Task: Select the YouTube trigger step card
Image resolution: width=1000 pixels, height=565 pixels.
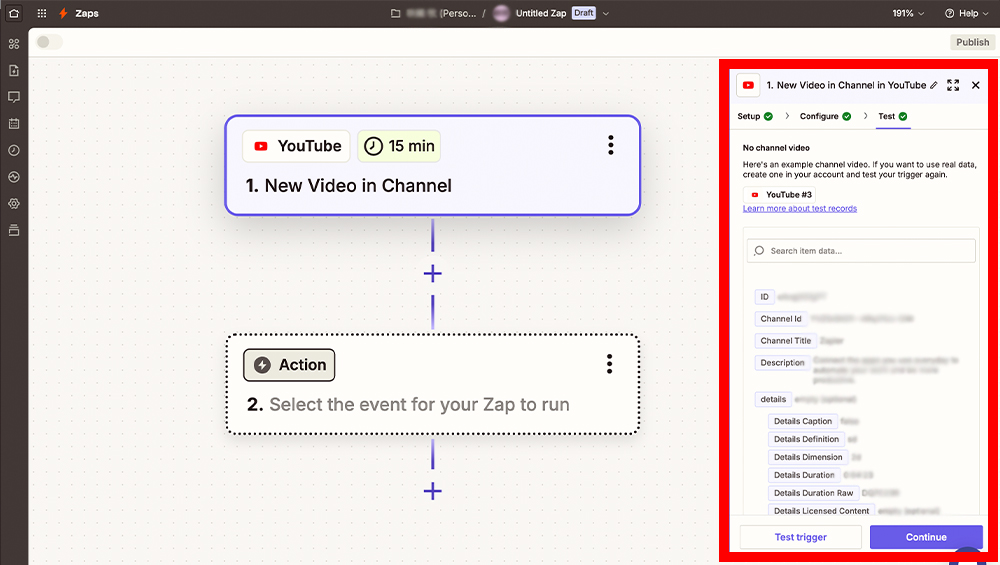Action: 432,165
